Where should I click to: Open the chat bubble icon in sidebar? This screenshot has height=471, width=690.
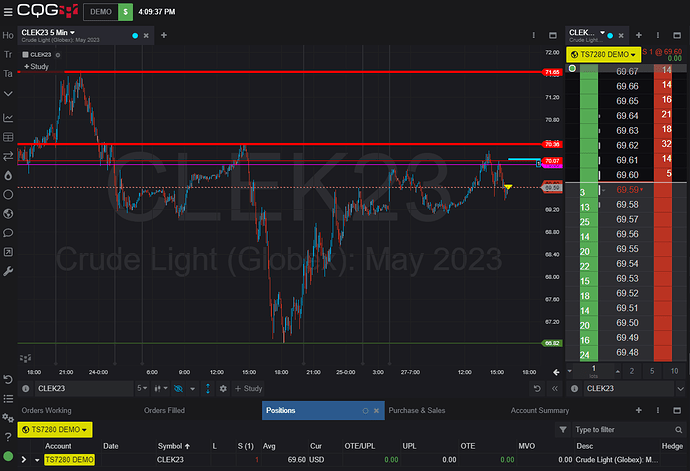8,233
